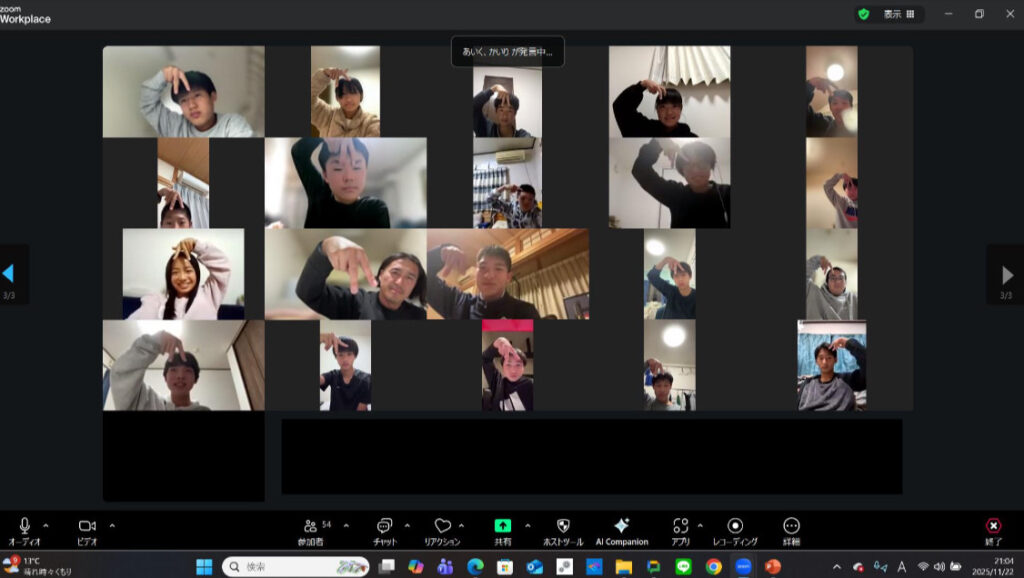
Task: Open reactions heart icon
Action: 442,526
